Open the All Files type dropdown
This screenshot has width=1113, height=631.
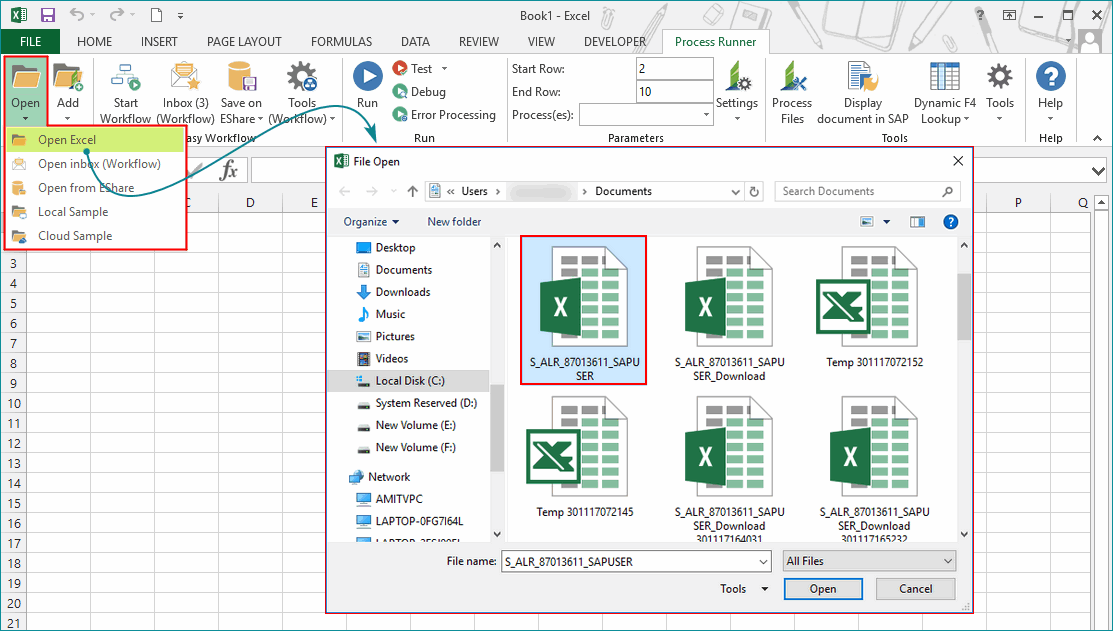point(870,561)
